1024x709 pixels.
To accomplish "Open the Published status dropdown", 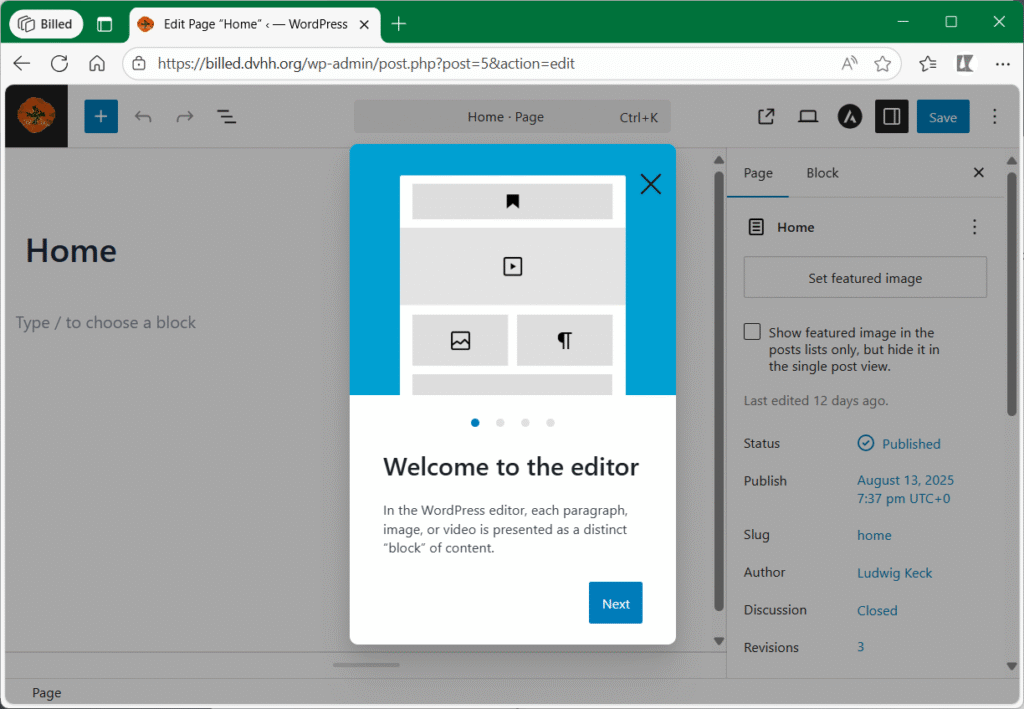I will coord(900,444).
